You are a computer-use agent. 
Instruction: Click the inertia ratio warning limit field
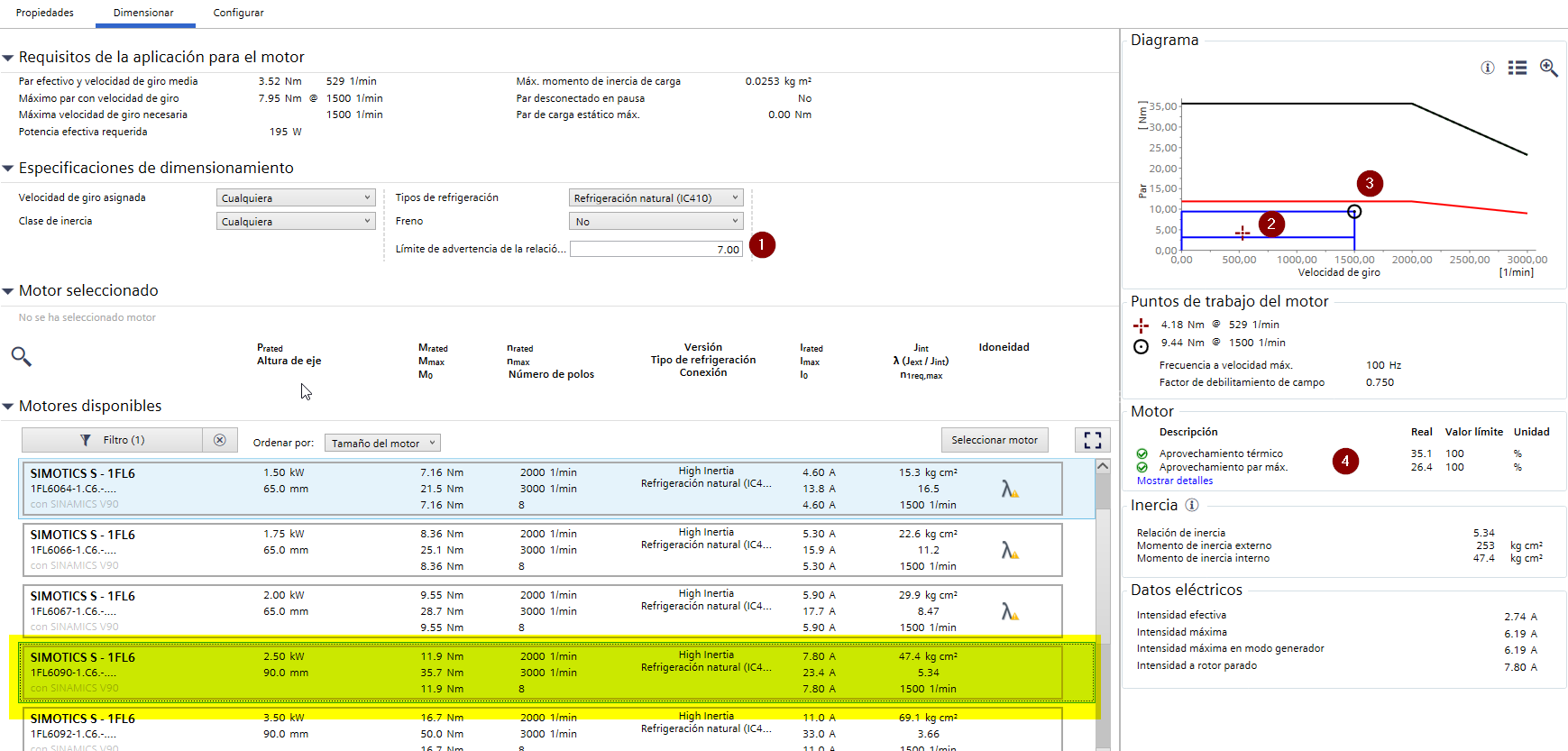(x=656, y=250)
